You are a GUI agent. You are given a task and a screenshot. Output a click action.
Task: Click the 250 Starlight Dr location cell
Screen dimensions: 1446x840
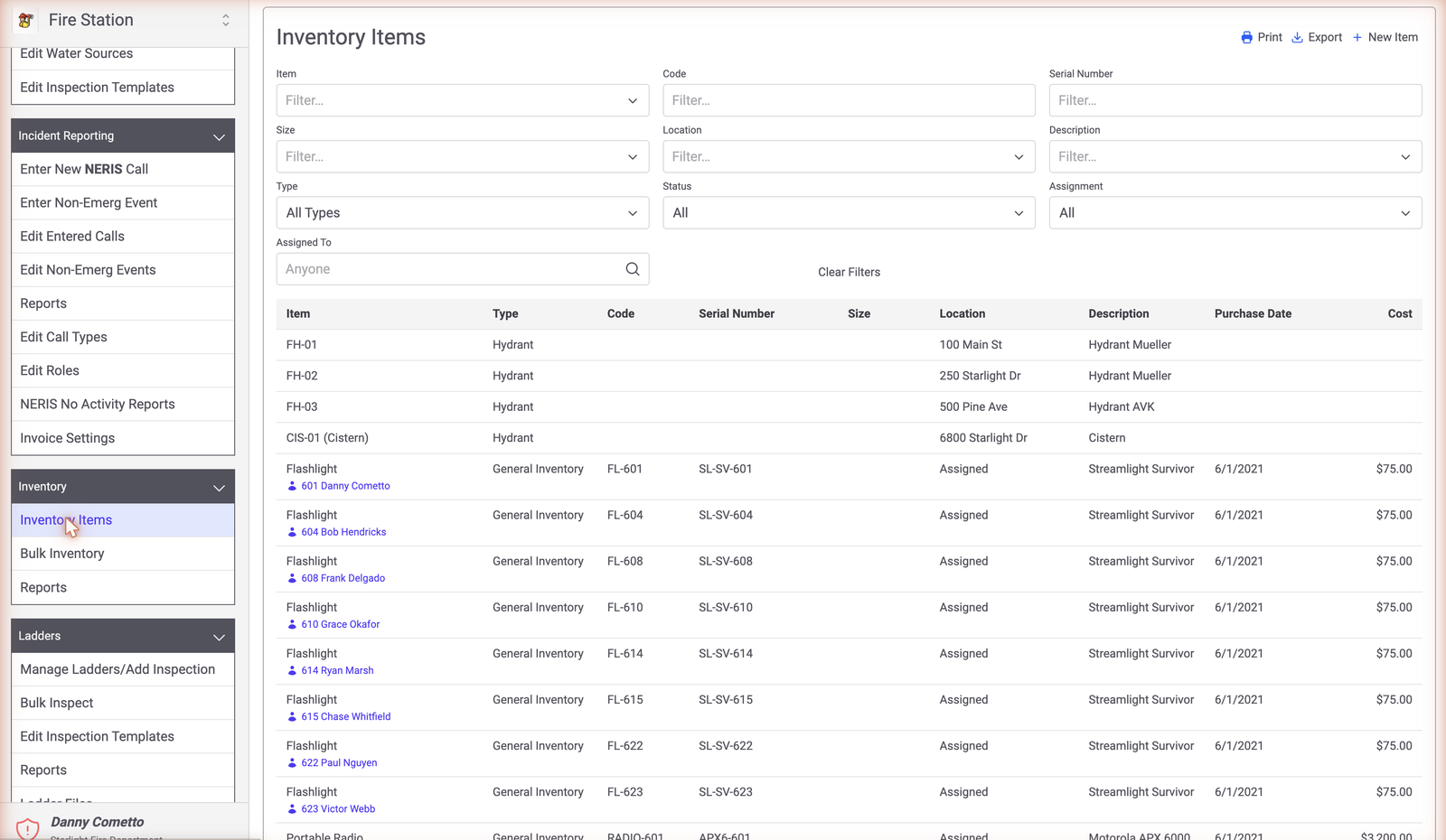[x=980, y=376]
